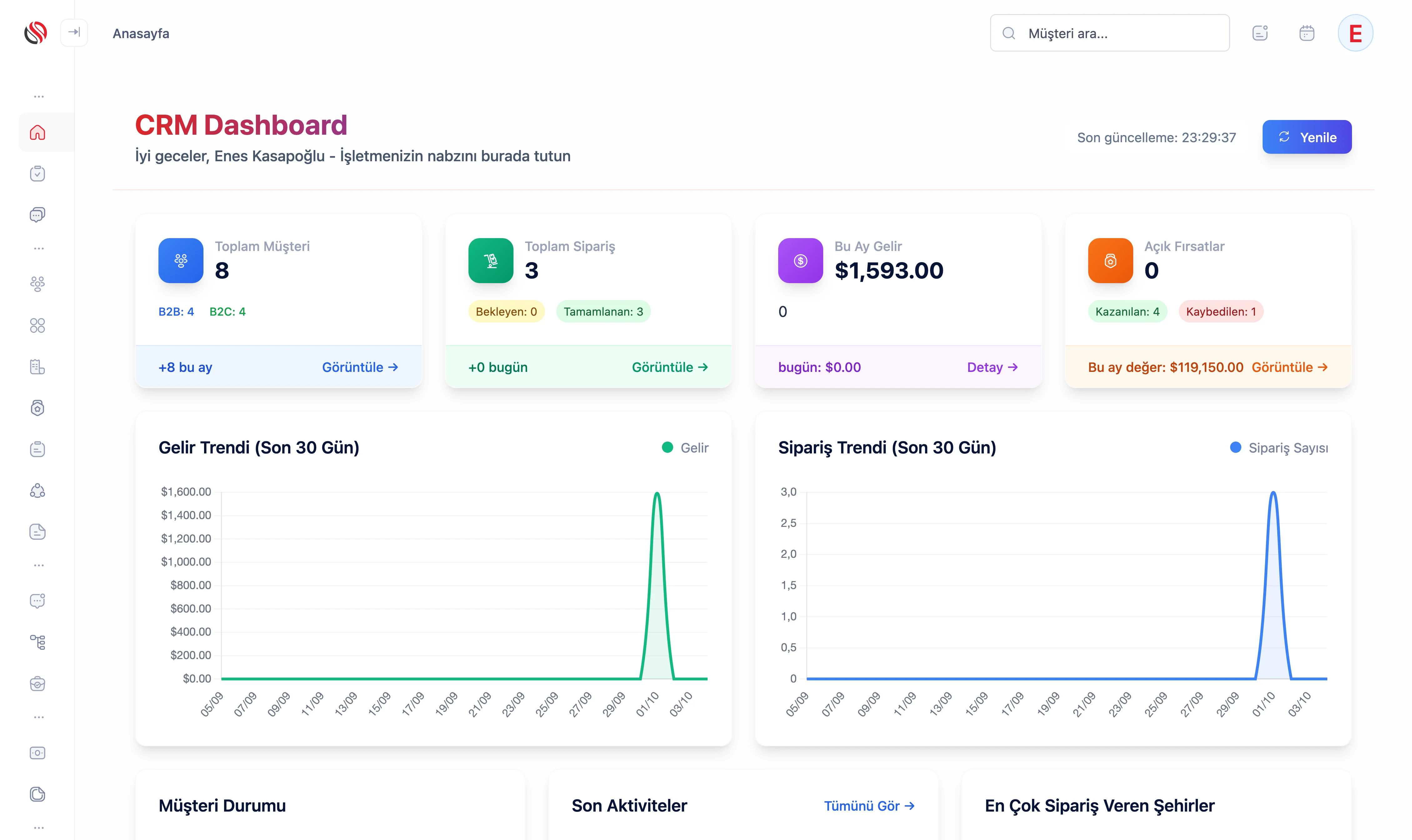The image size is (1412, 840).
Task: Open the tasks clipboard-check sidebar icon
Action: click(x=38, y=173)
